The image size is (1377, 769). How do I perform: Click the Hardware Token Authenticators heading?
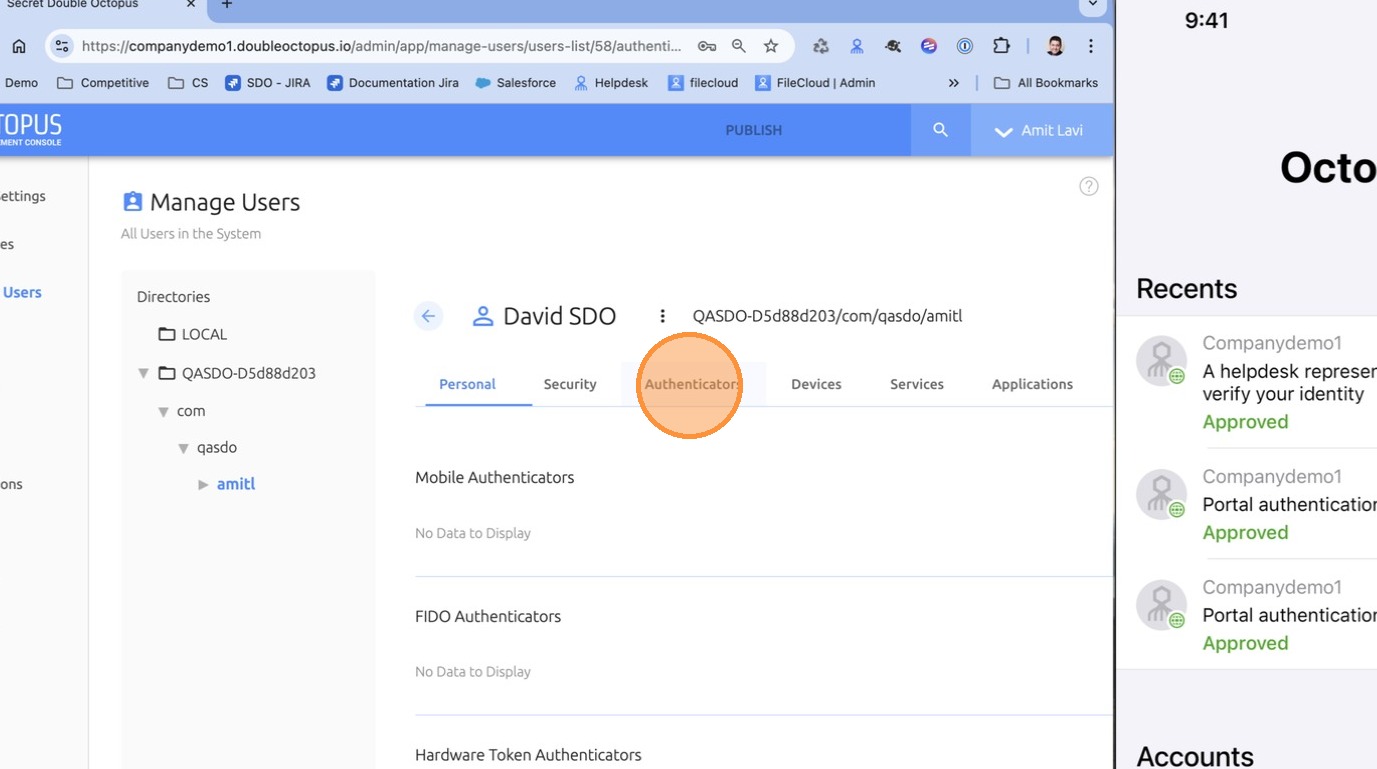(528, 755)
